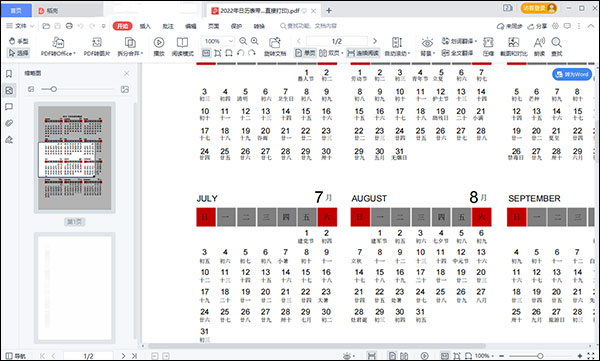600x361 pixels.
Task: Click the read aloud tool
Action: click(x=540, y=46)
